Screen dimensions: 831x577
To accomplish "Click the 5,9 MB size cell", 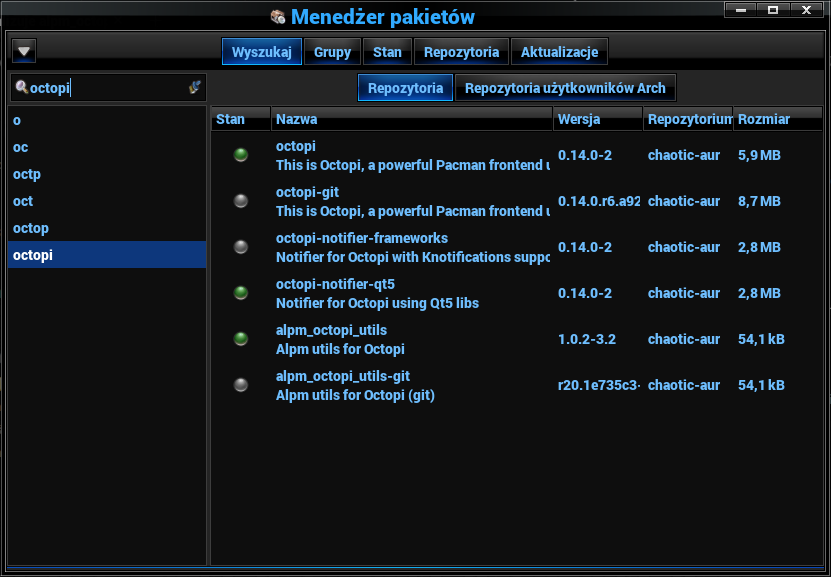I will 759,155.
